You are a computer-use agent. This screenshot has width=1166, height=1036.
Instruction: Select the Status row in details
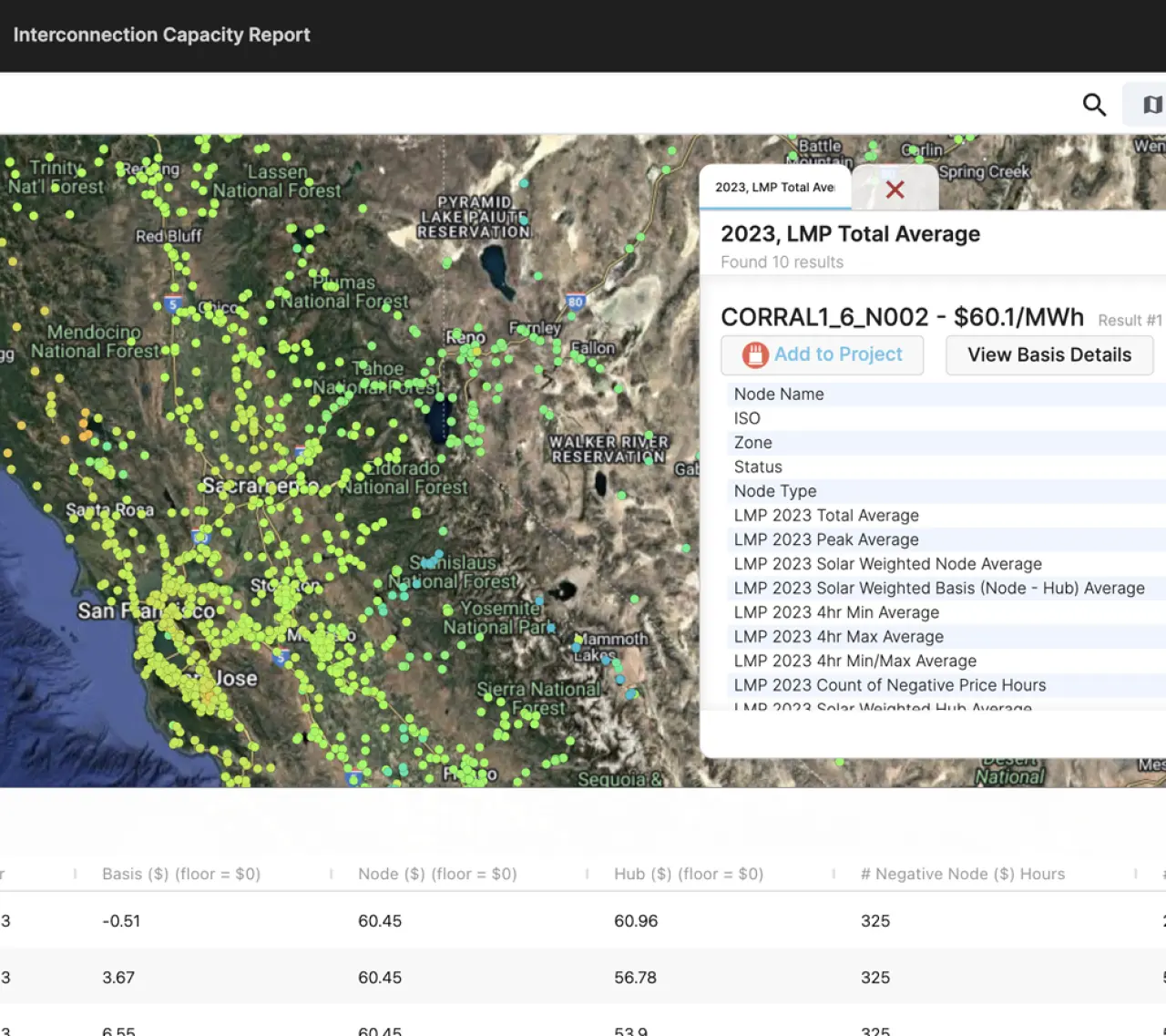(x=946, y=467)
